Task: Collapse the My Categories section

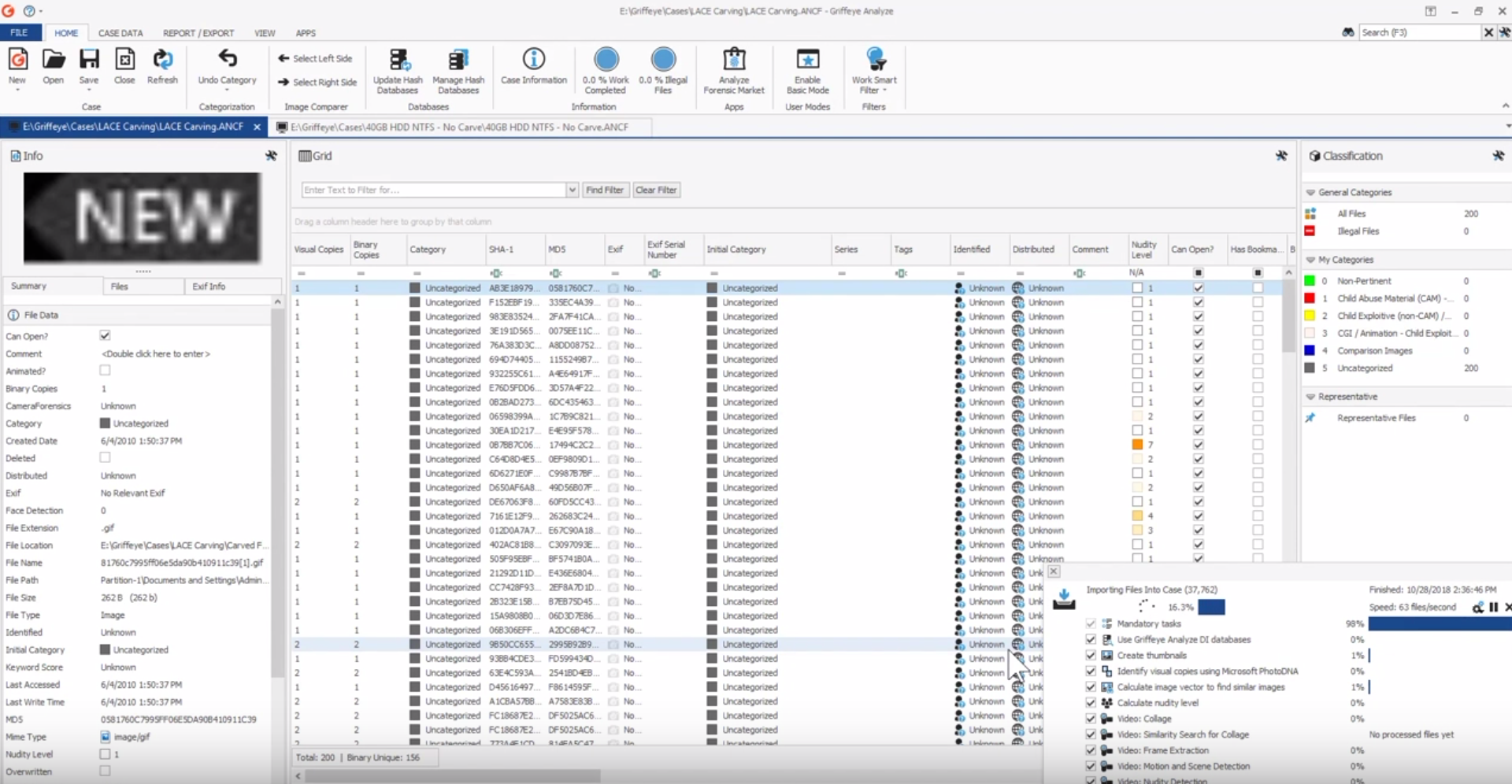Action: tap(1310, 260)
